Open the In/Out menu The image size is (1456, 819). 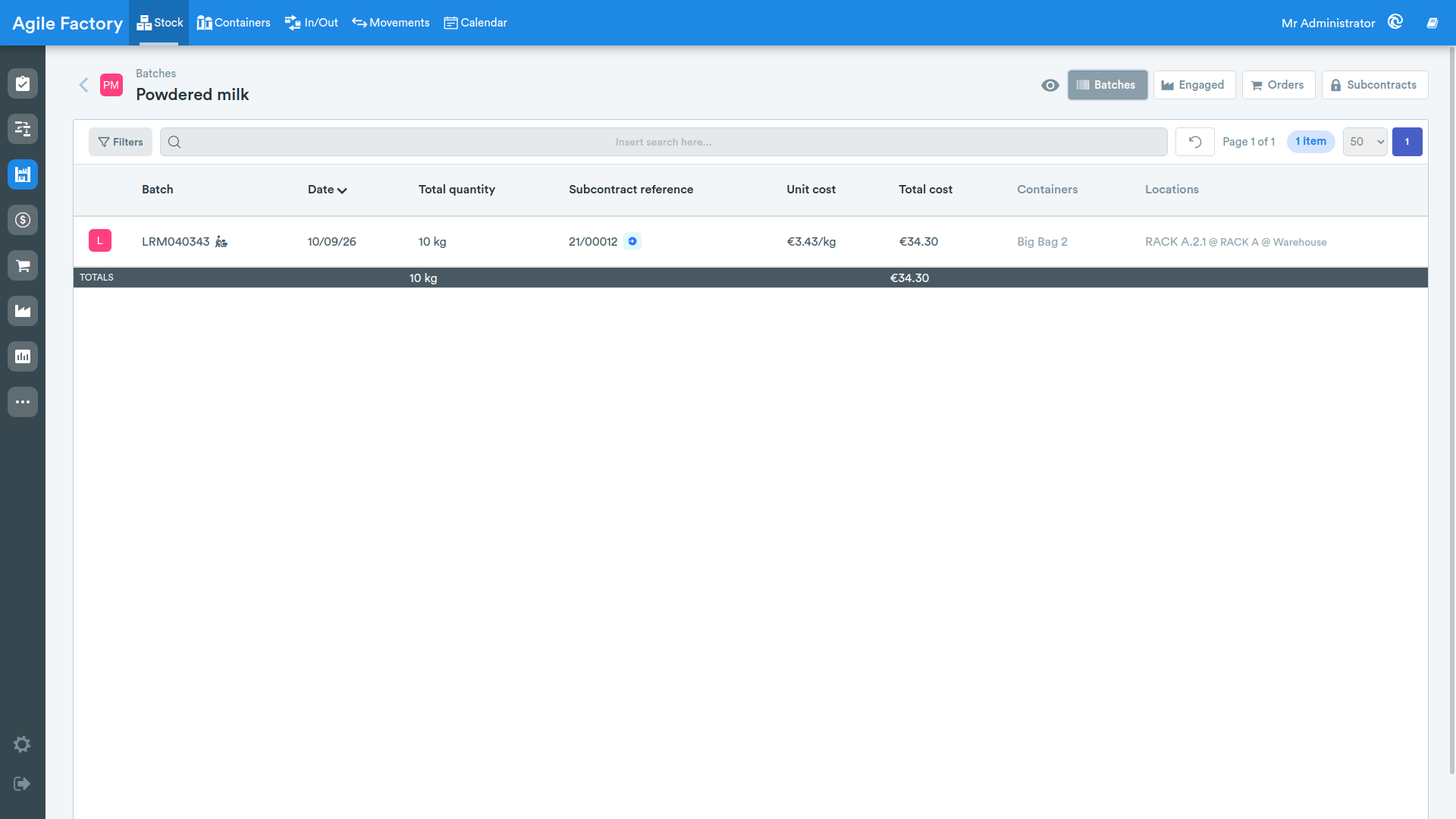pos(312,23)
